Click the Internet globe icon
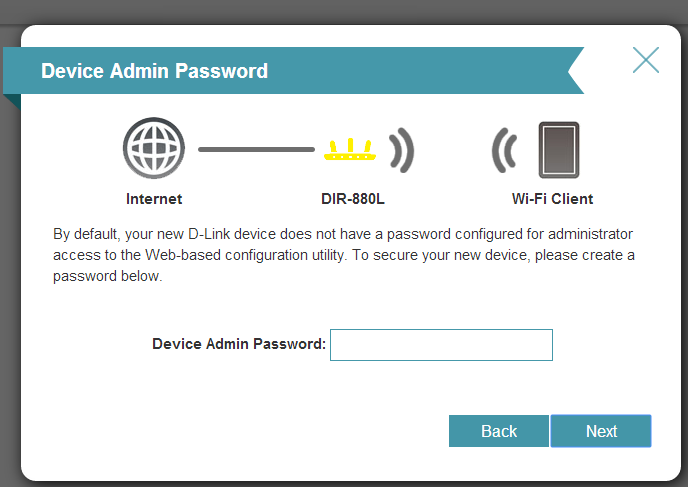 point(154,150)
